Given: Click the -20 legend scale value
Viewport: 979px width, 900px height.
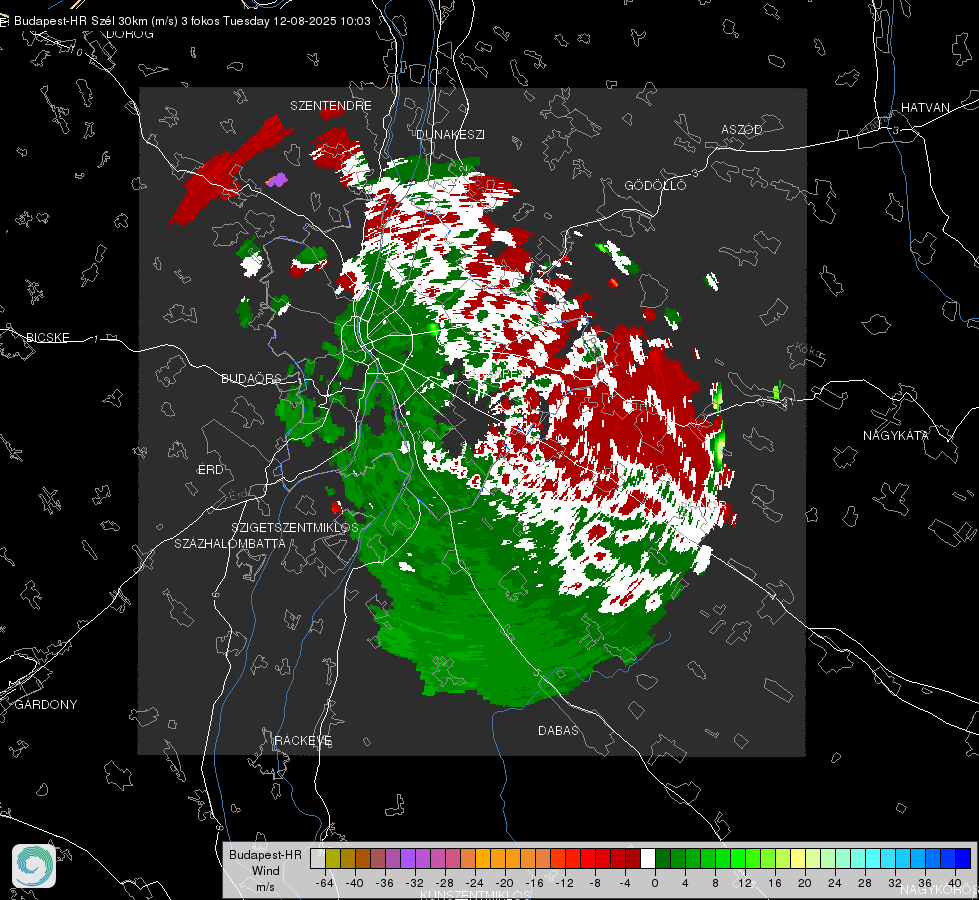Looking at the screenshot, I should pyautogui.click(x=504, y=883).
